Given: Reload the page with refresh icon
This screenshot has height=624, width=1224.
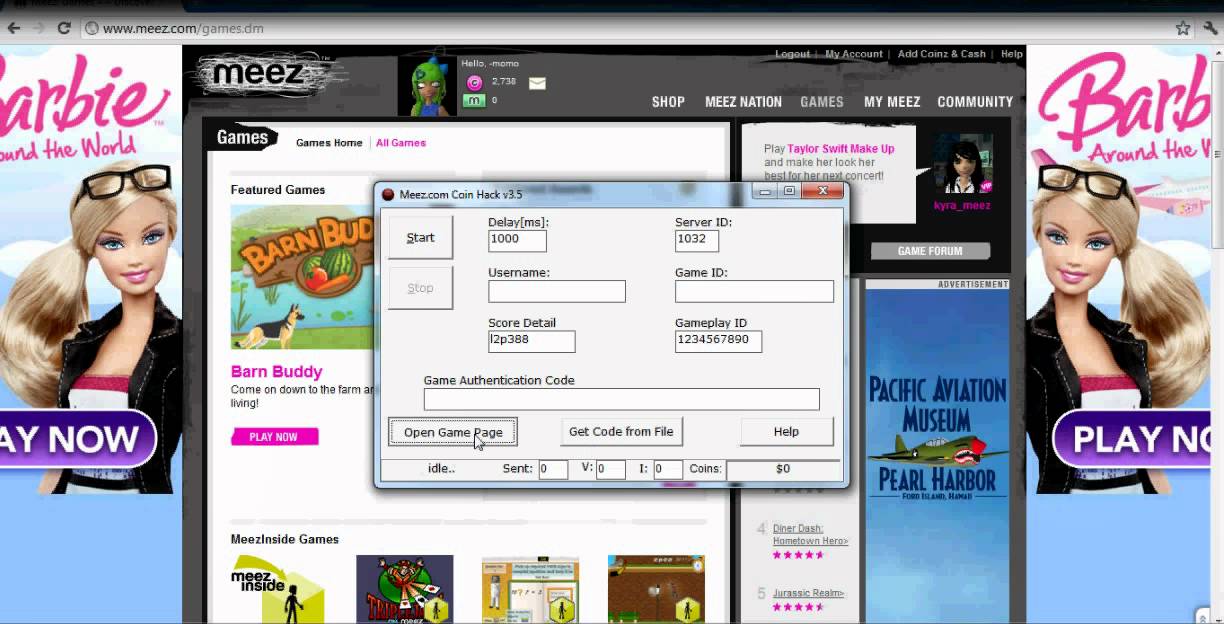Looking at the screenshot, I should coord(64,28).
